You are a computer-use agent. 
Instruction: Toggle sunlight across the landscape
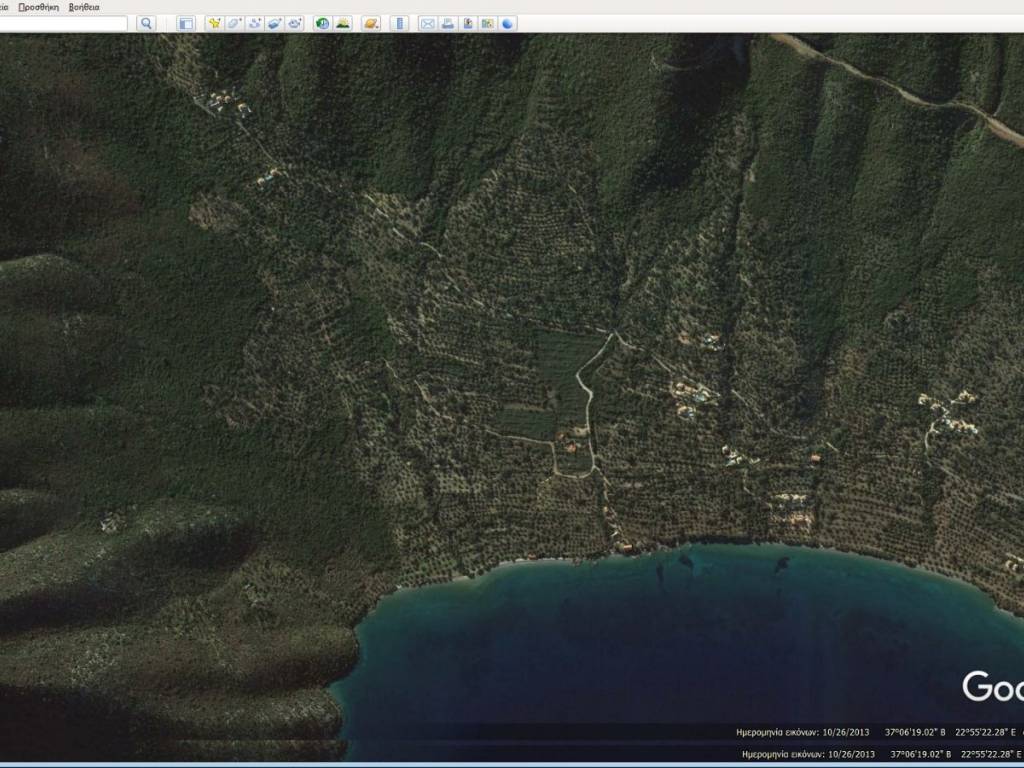point(343,23)
